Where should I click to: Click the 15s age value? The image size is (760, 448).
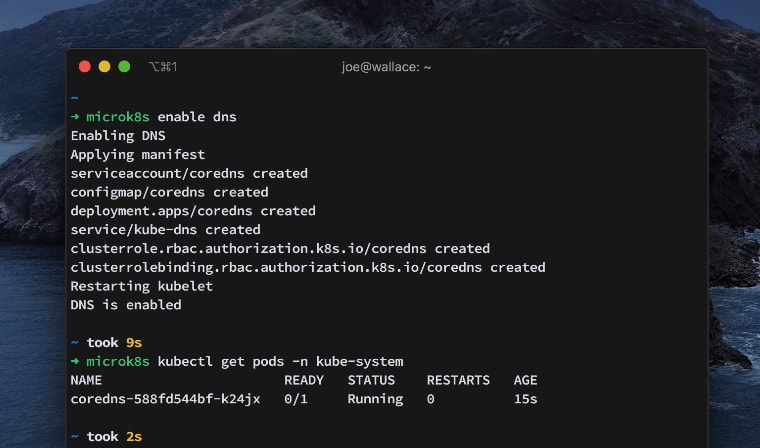pos(525,399)
